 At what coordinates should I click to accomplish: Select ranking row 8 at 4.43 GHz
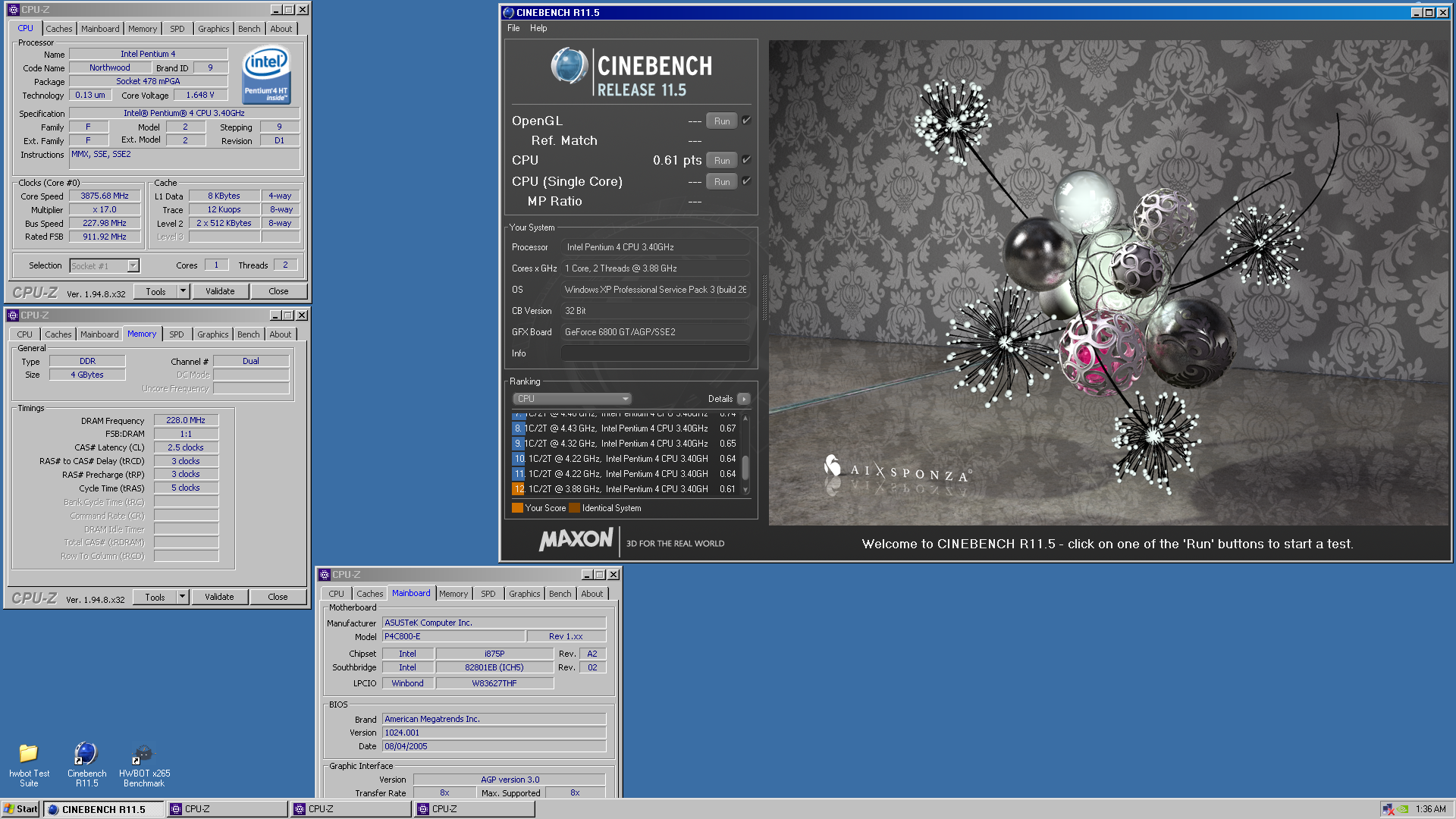click(626, 428)
